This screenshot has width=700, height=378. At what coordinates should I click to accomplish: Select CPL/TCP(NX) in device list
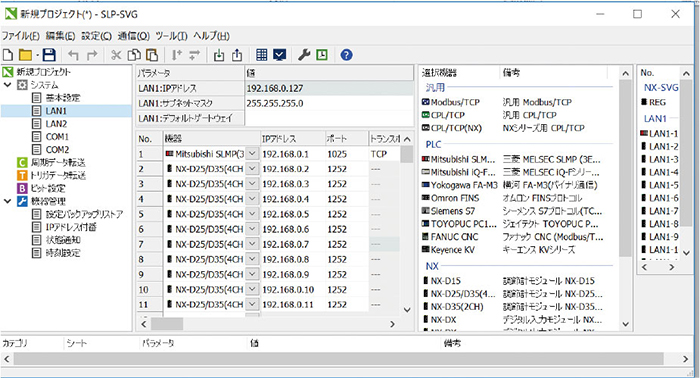click(452, 128)
